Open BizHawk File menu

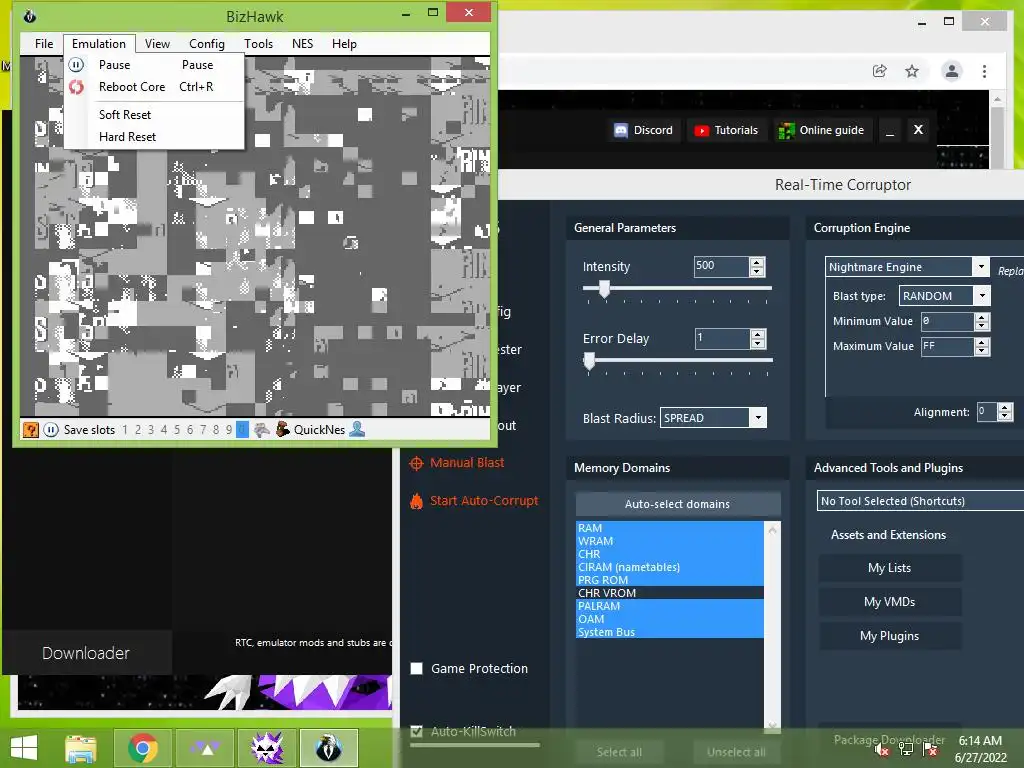click(x=44, y=44)
